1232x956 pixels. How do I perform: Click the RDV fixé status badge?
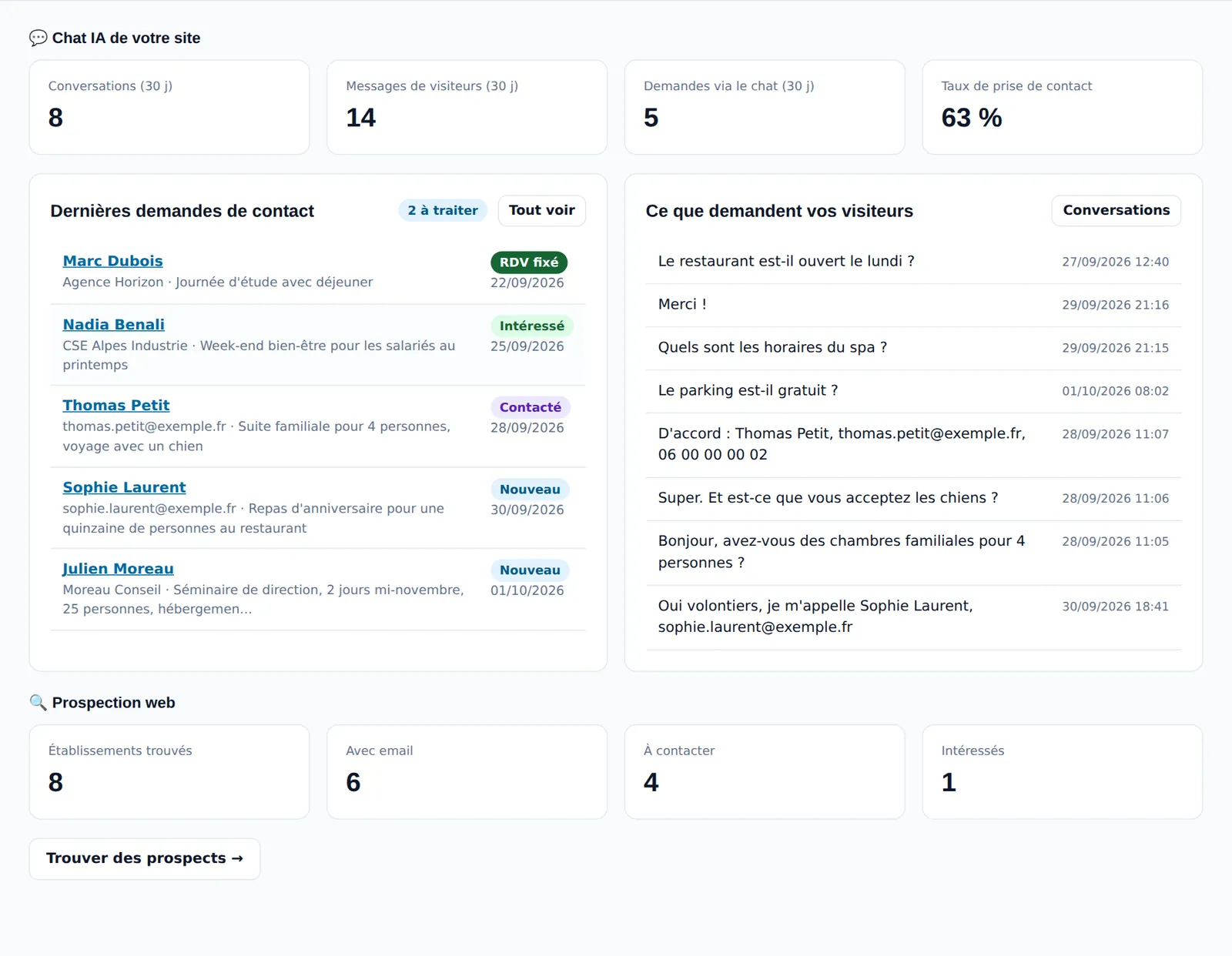click(529, 262)
